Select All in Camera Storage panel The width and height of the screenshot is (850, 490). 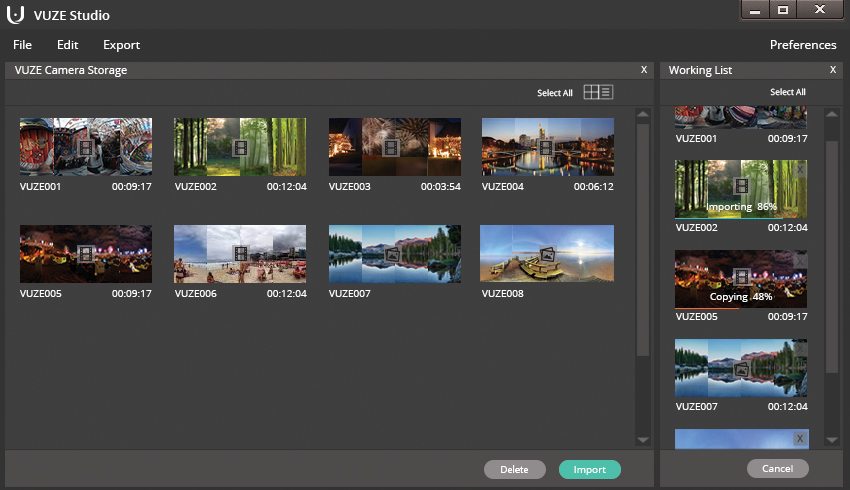[554, 93]
